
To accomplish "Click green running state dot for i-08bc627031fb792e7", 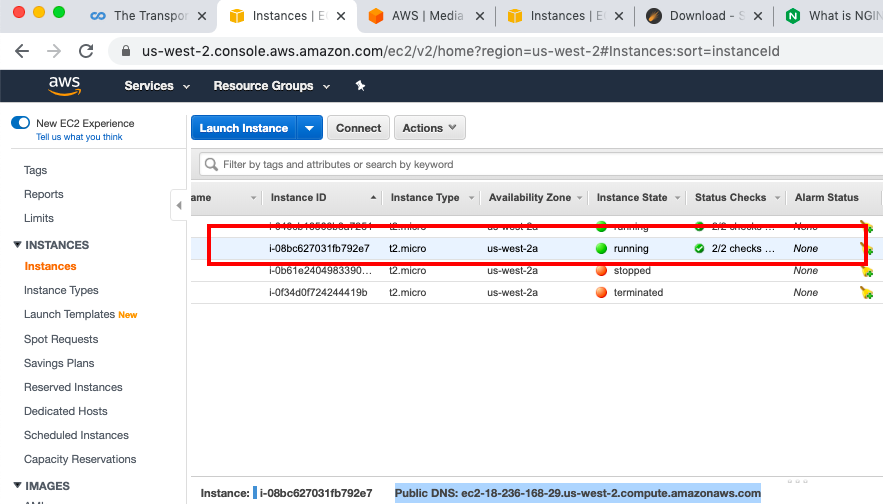I will (601, 248).
